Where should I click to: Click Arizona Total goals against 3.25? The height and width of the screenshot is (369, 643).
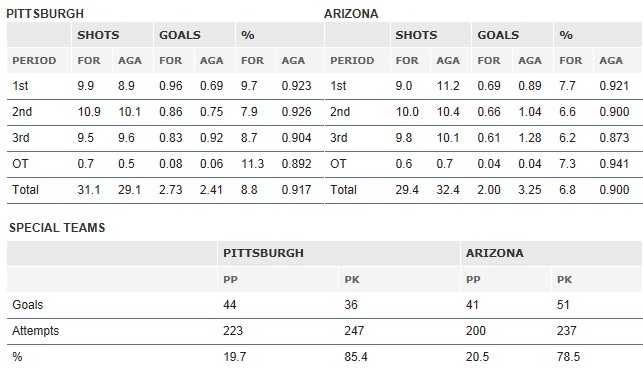click(529, 190)
